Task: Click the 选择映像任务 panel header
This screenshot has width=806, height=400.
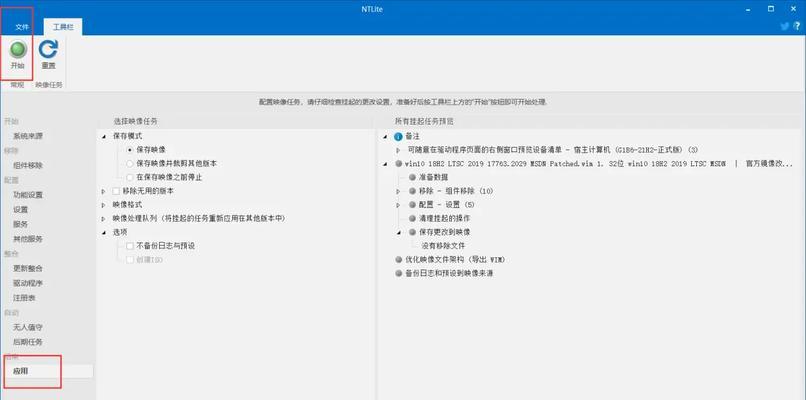Action: tap(136, 121)
